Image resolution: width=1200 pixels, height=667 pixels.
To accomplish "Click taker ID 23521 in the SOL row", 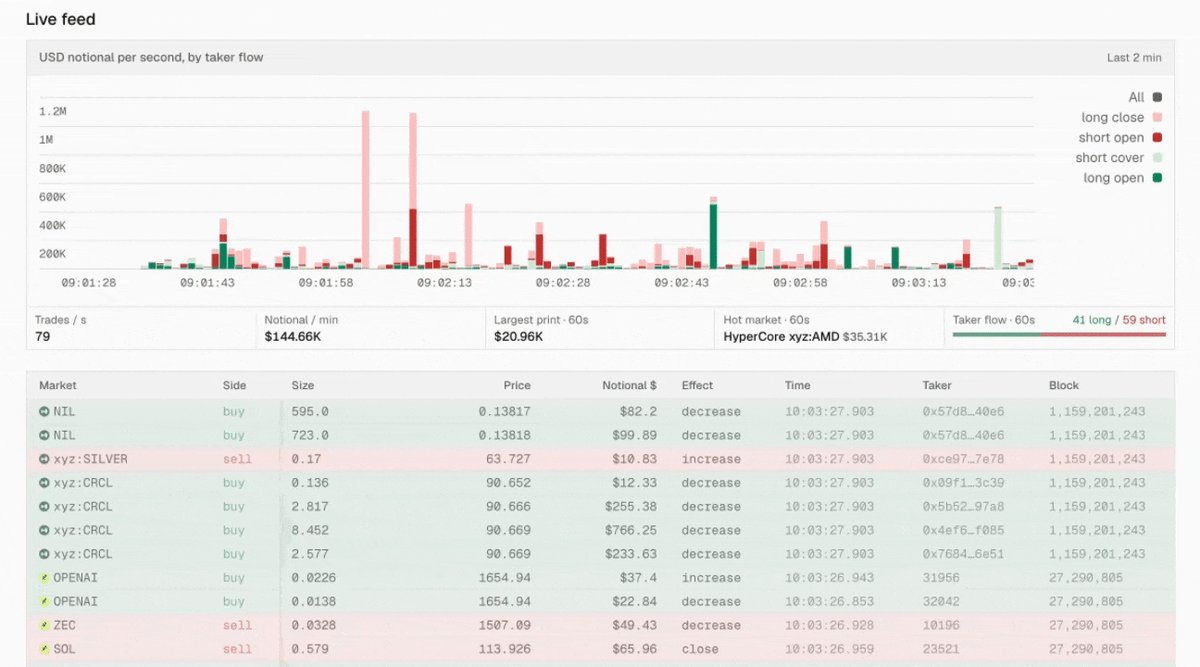I will [x=939, y=649].
